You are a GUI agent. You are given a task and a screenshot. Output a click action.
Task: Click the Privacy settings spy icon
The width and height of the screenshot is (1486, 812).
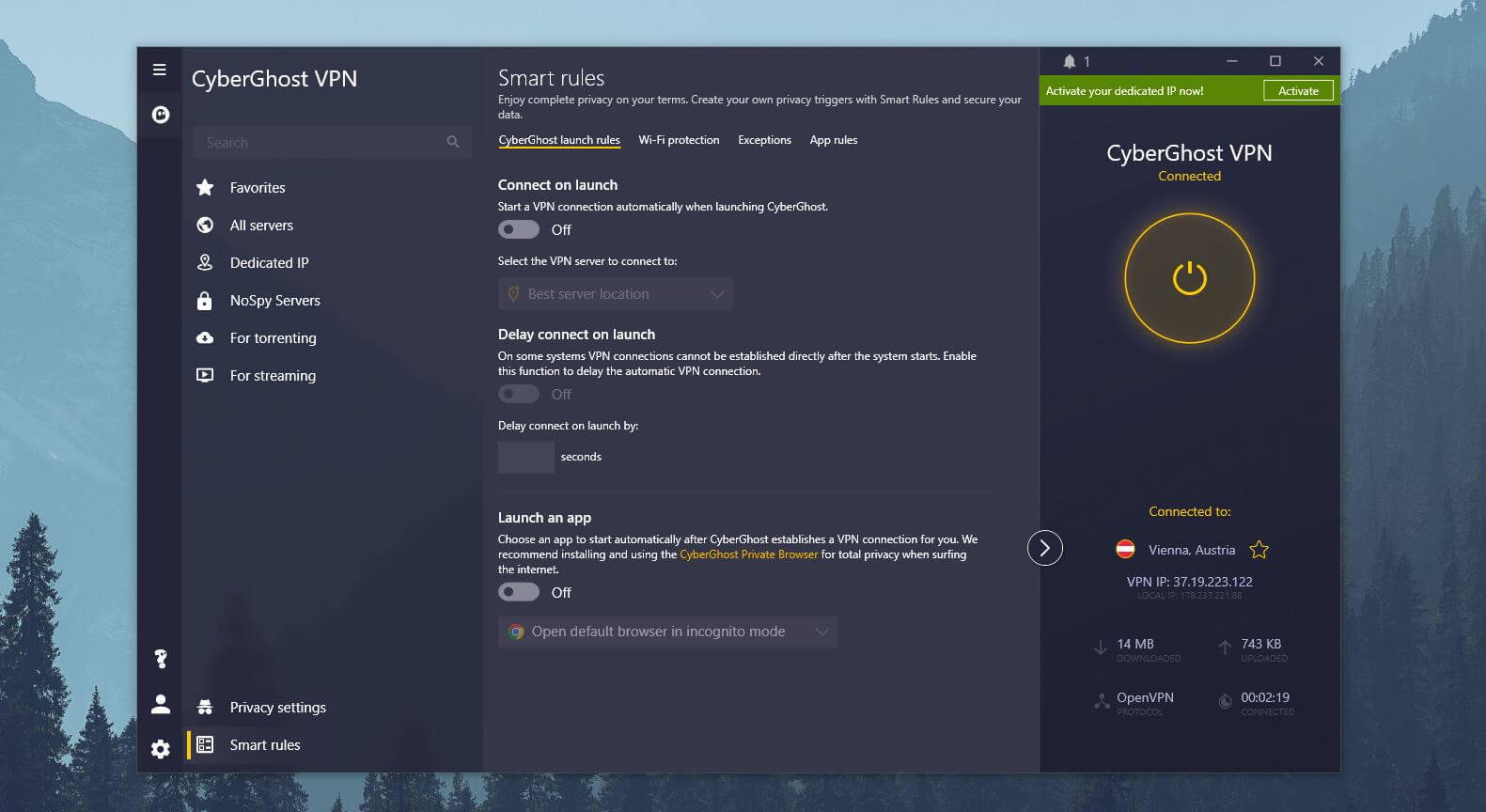[x=205, y=707]
